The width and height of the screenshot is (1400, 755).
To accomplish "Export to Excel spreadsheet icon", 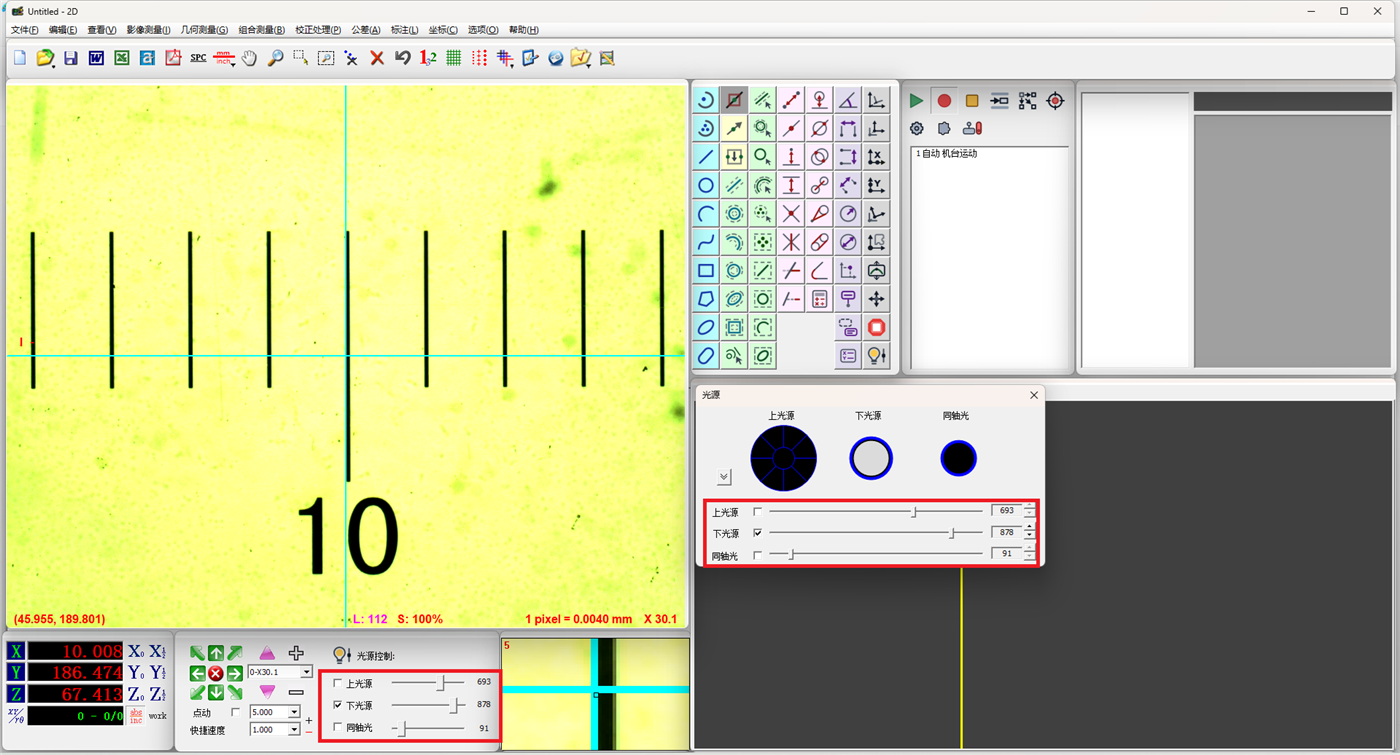I will [122, 58].
